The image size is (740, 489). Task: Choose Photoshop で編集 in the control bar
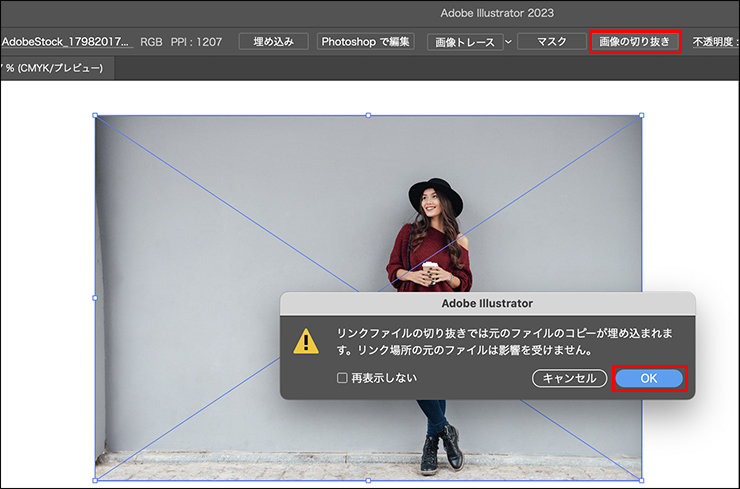point(365,42)
